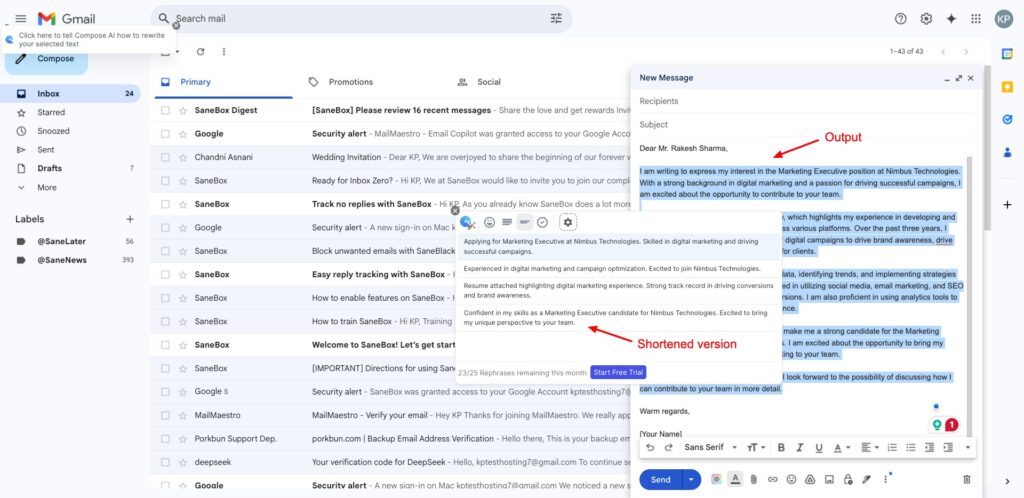The width and height of the screenshot is (1024, 498).
Task: Switch to Promotions tab
Action: (351, 82)
